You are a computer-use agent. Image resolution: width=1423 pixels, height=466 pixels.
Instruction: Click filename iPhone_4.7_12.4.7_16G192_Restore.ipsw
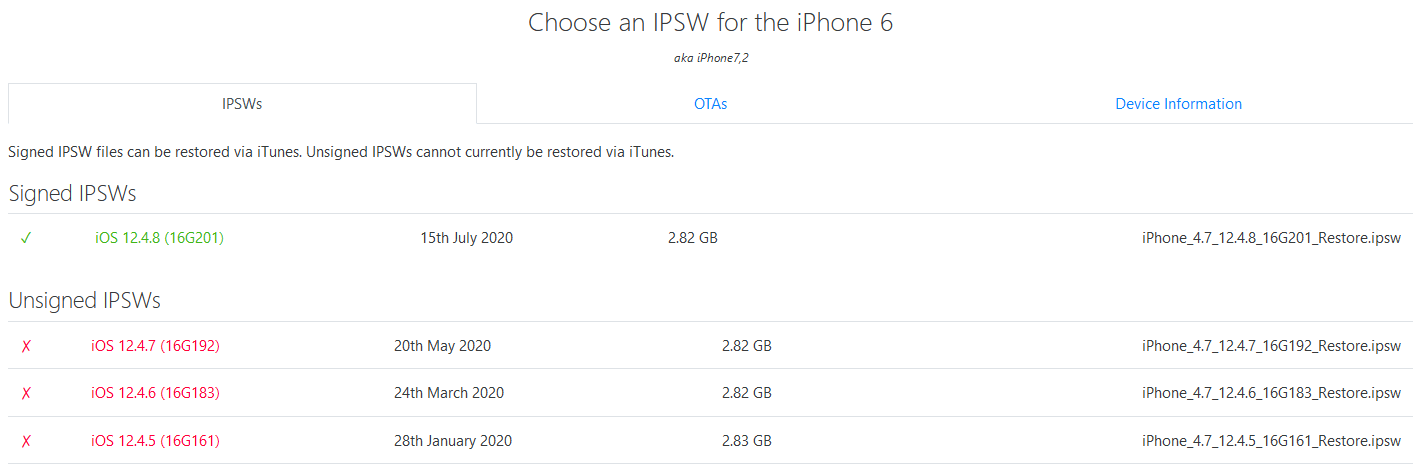coord(1271,346)
